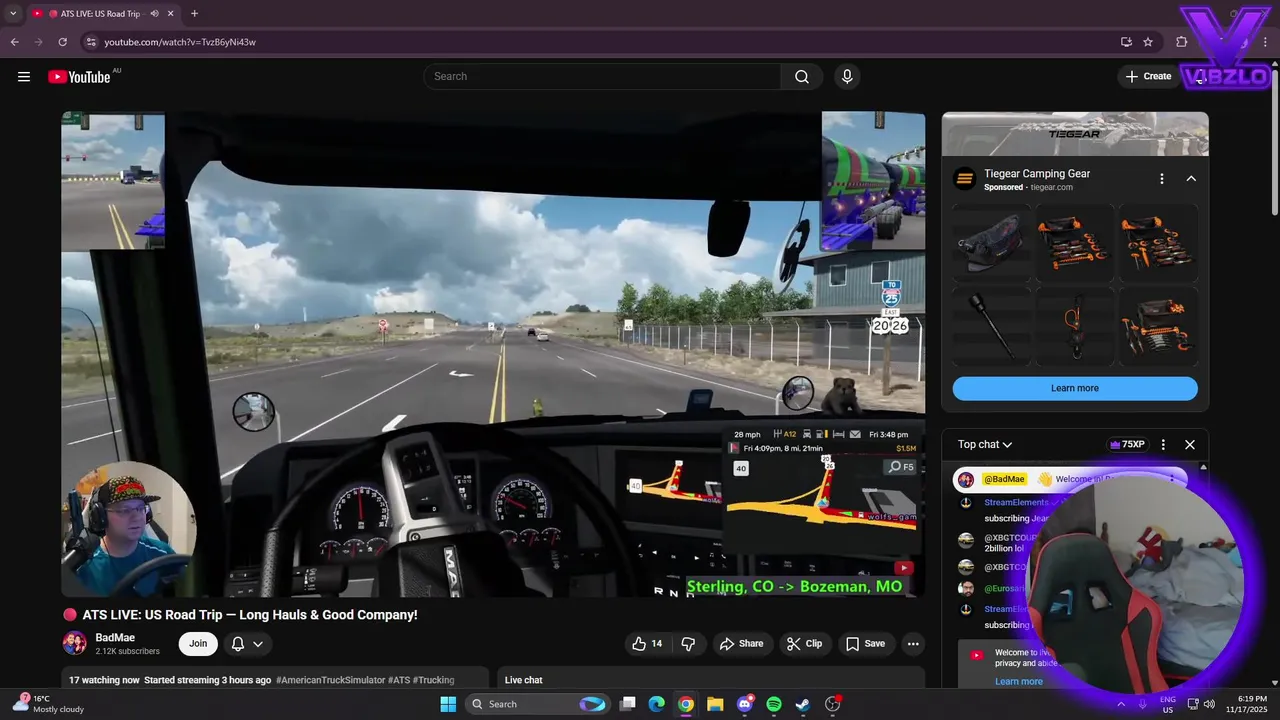Image resolution: width=1280 pixels, height=720 pixels.
Task: Open Learn more link in chat notice
Action: tap(1018, 681)
